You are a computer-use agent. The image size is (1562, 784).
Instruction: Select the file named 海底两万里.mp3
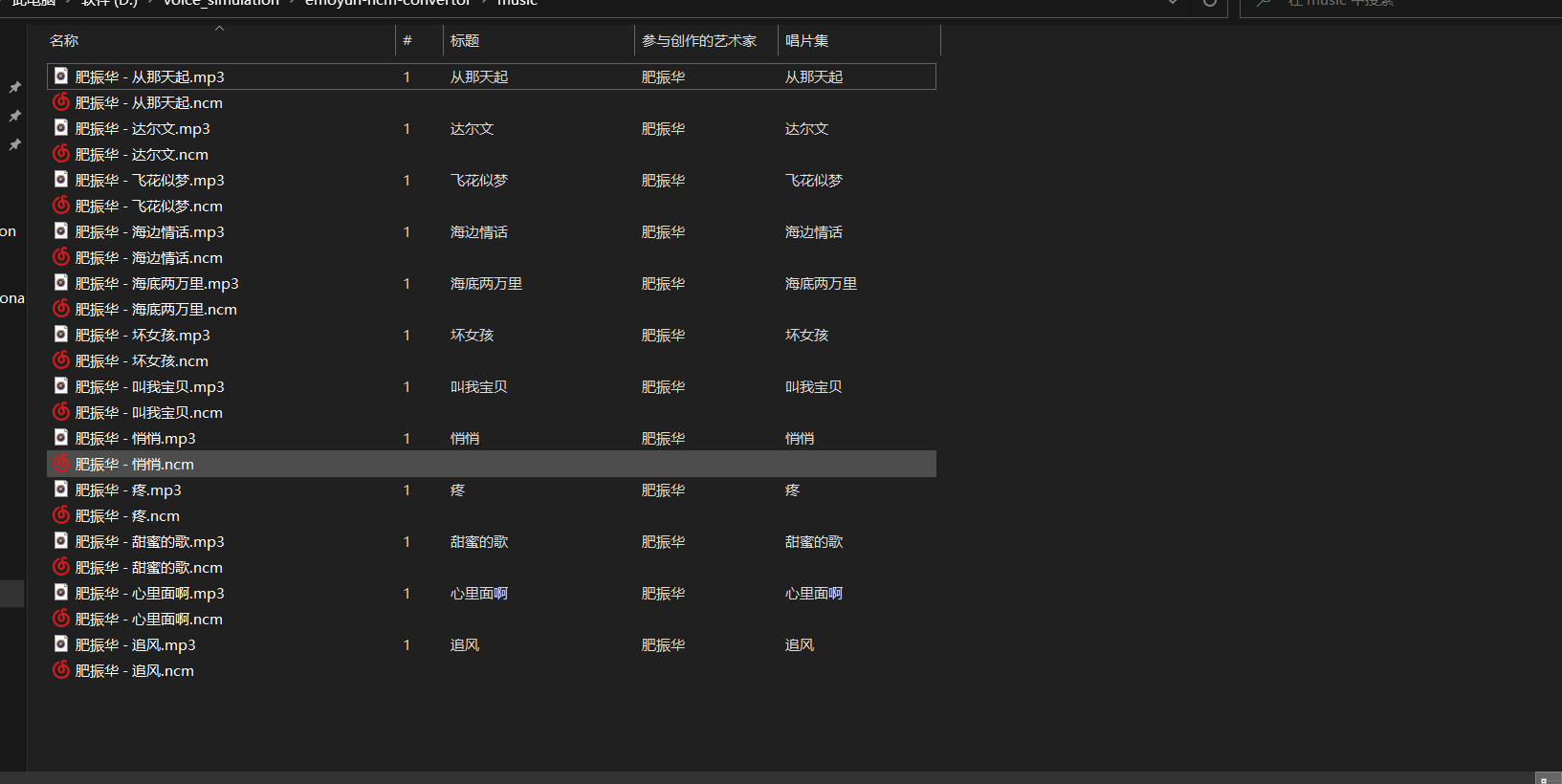click(157, 283)
